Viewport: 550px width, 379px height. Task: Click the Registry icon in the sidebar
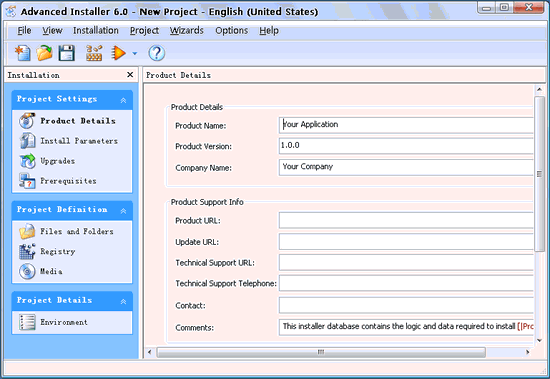tap(27, 251)
